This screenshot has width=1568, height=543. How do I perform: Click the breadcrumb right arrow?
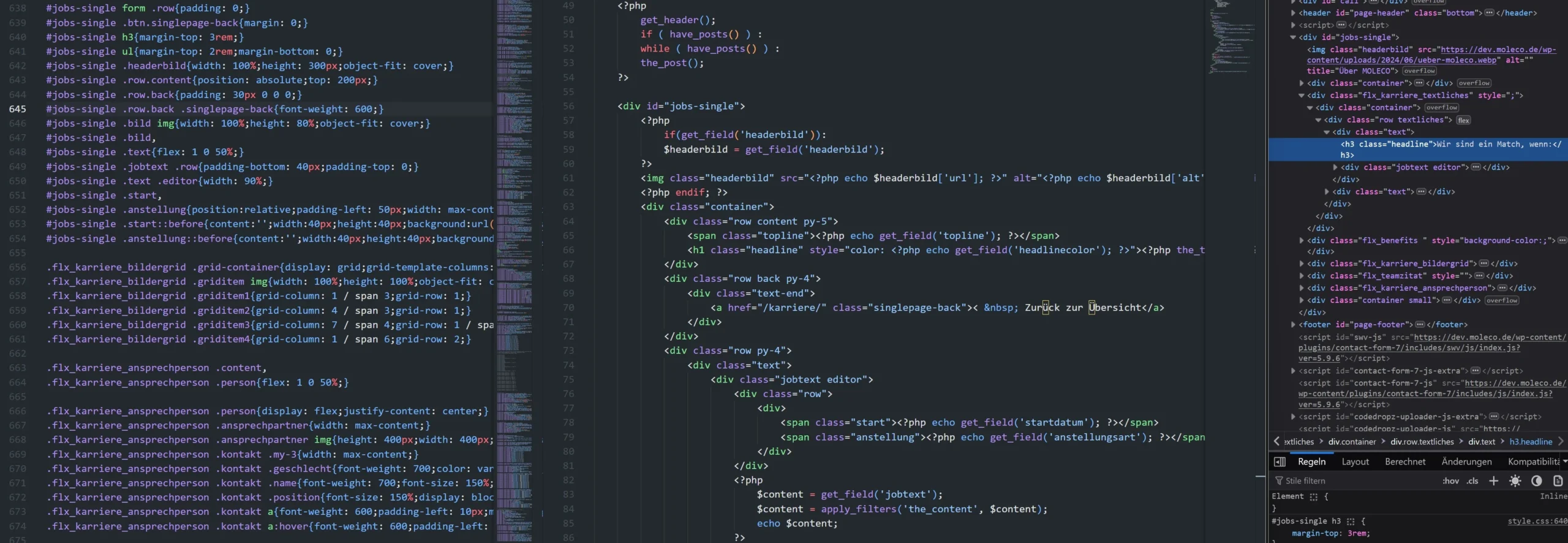(x=1561, y=441)
